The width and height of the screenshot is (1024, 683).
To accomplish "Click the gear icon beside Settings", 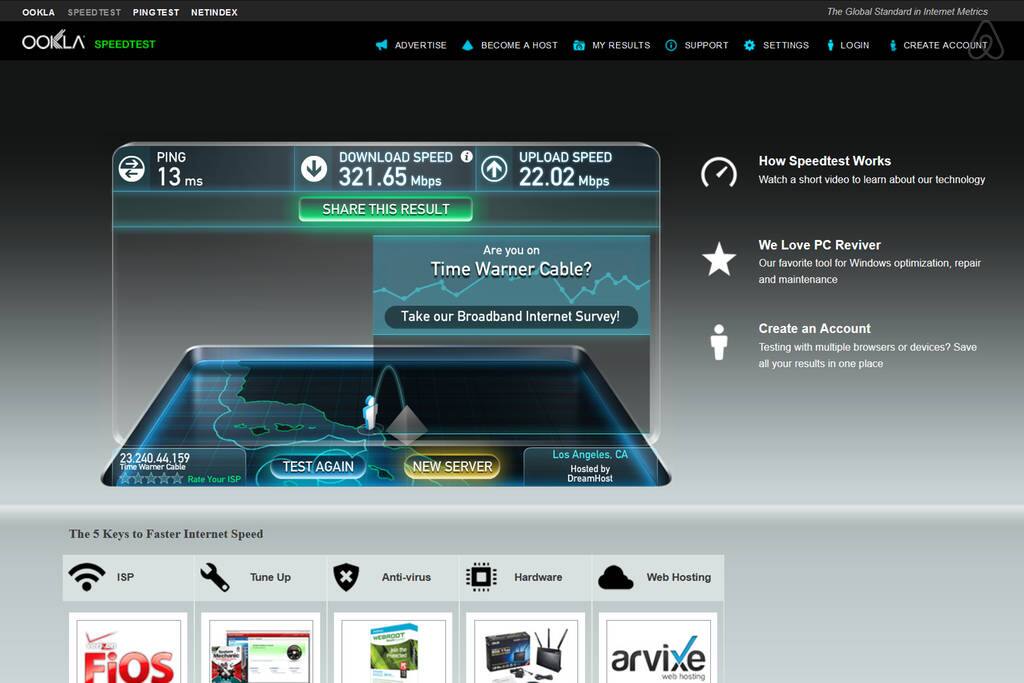I will [749, 45].
